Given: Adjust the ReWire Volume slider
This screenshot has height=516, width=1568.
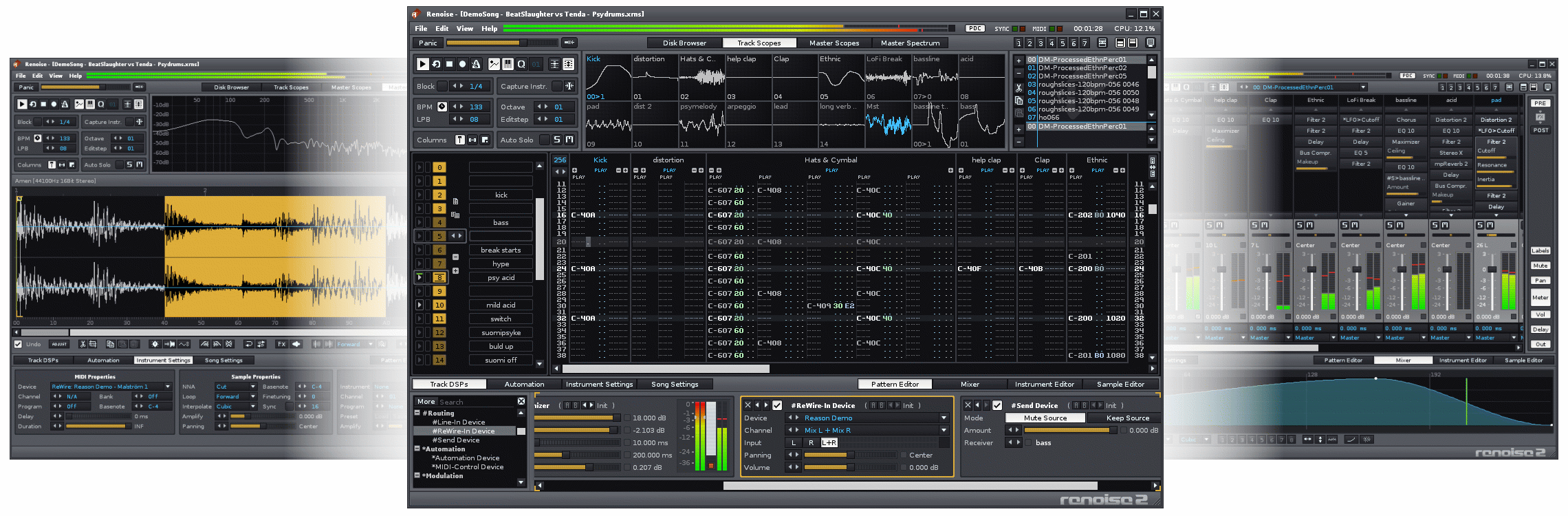Looking at the screenshot, I should (x=852, y=467).
